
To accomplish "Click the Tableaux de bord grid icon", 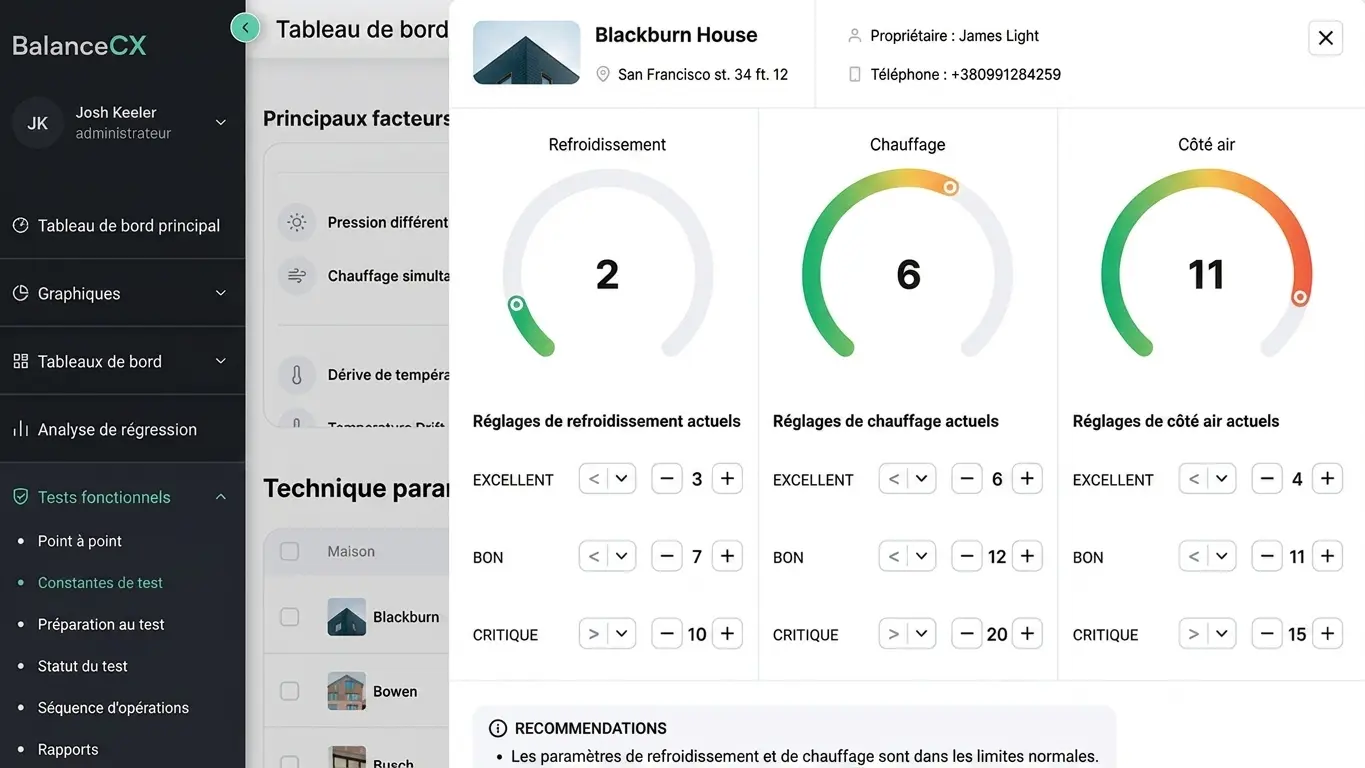I will 20,360.
